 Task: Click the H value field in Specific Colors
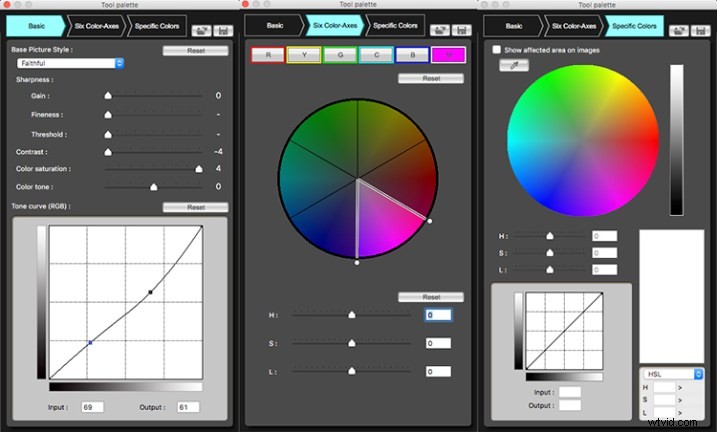[605, 236]
